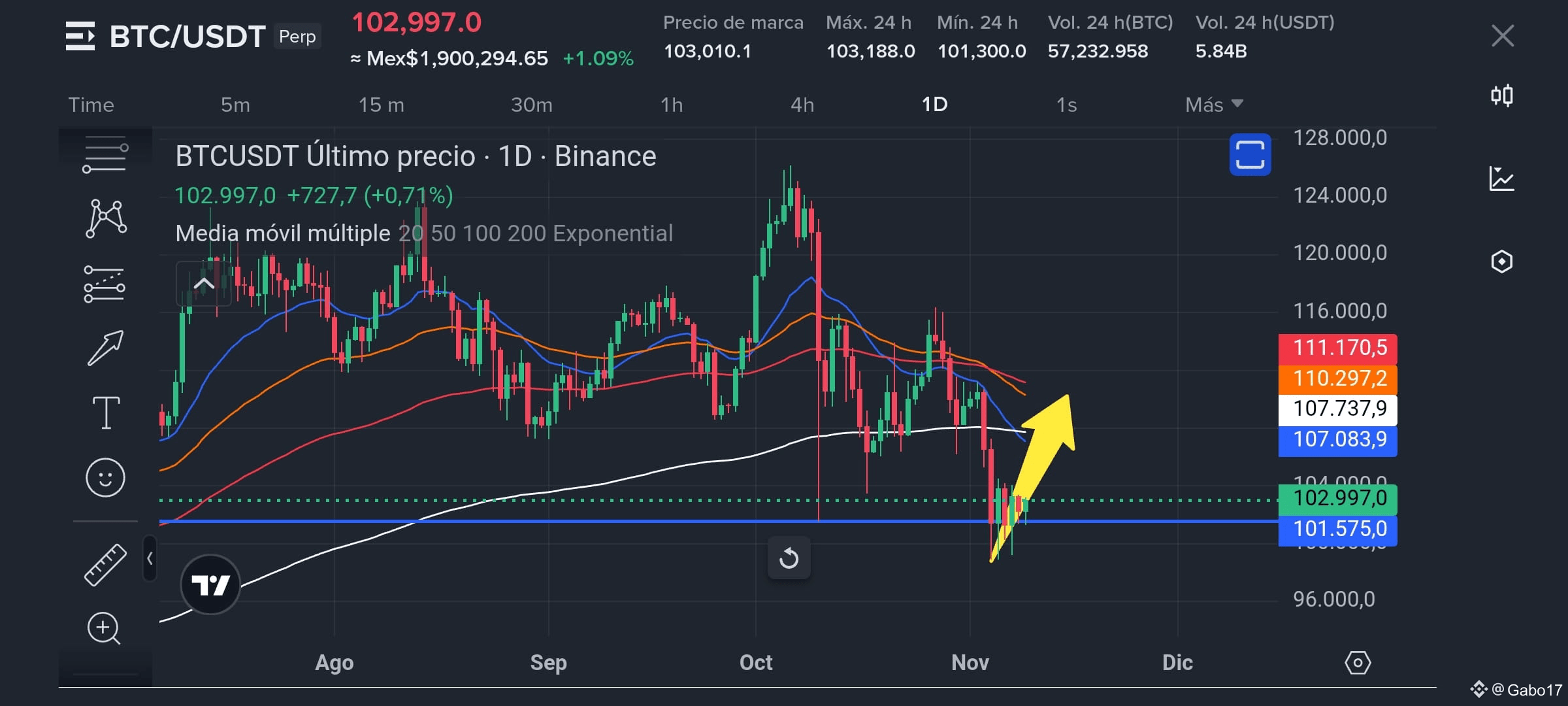The height and width of the screenshot is (706, 1568).
Task: Switch to the 30m interval
Action: coord(532,105)
